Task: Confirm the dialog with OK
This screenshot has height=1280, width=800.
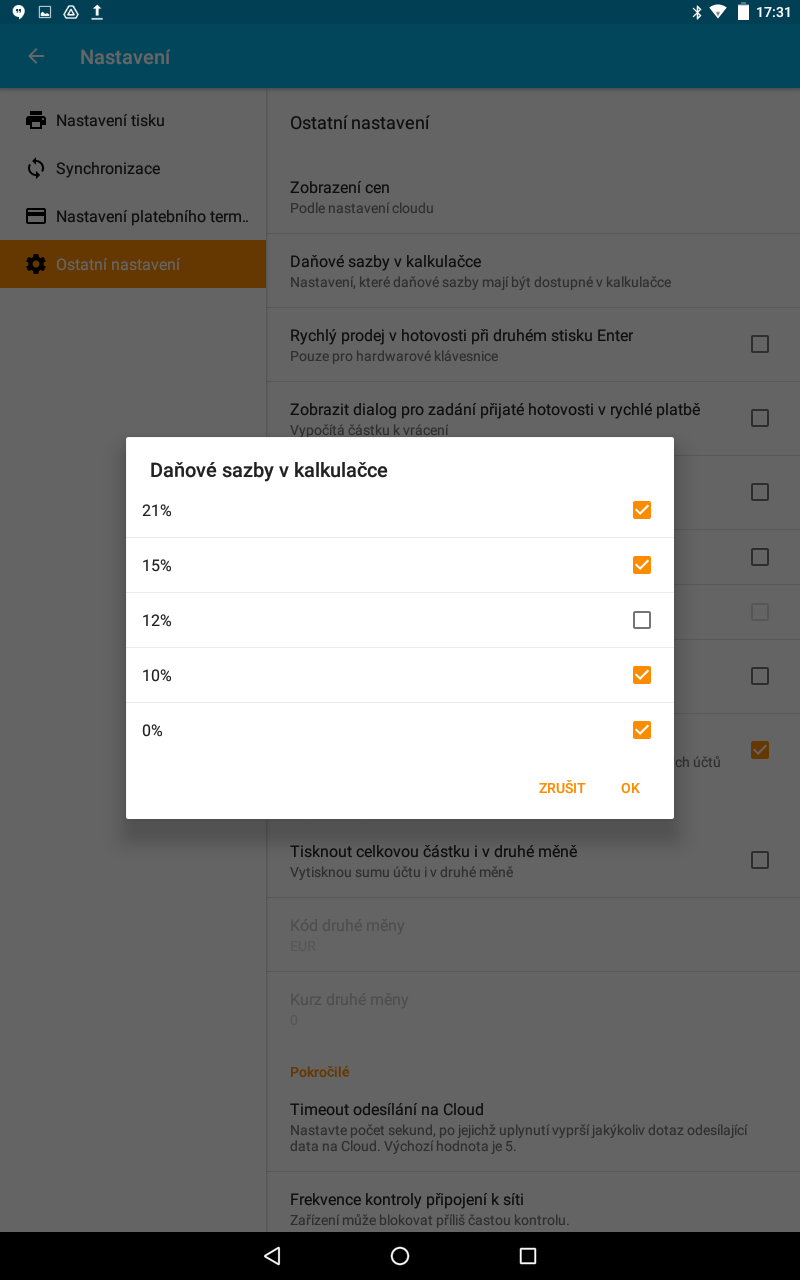Action: coord(630,788)
